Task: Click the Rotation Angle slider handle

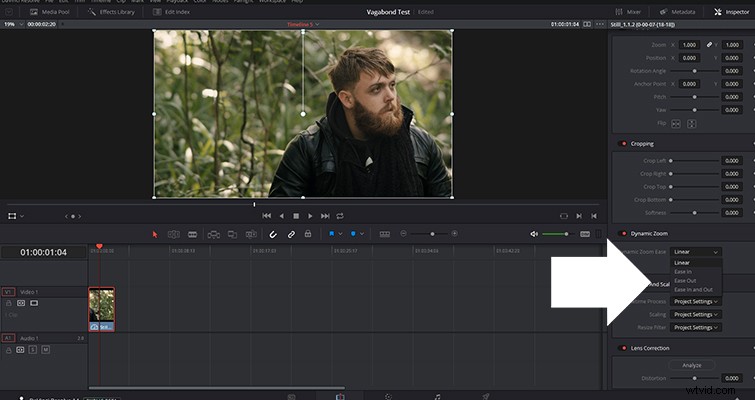Action: click(x=694, y=71)
